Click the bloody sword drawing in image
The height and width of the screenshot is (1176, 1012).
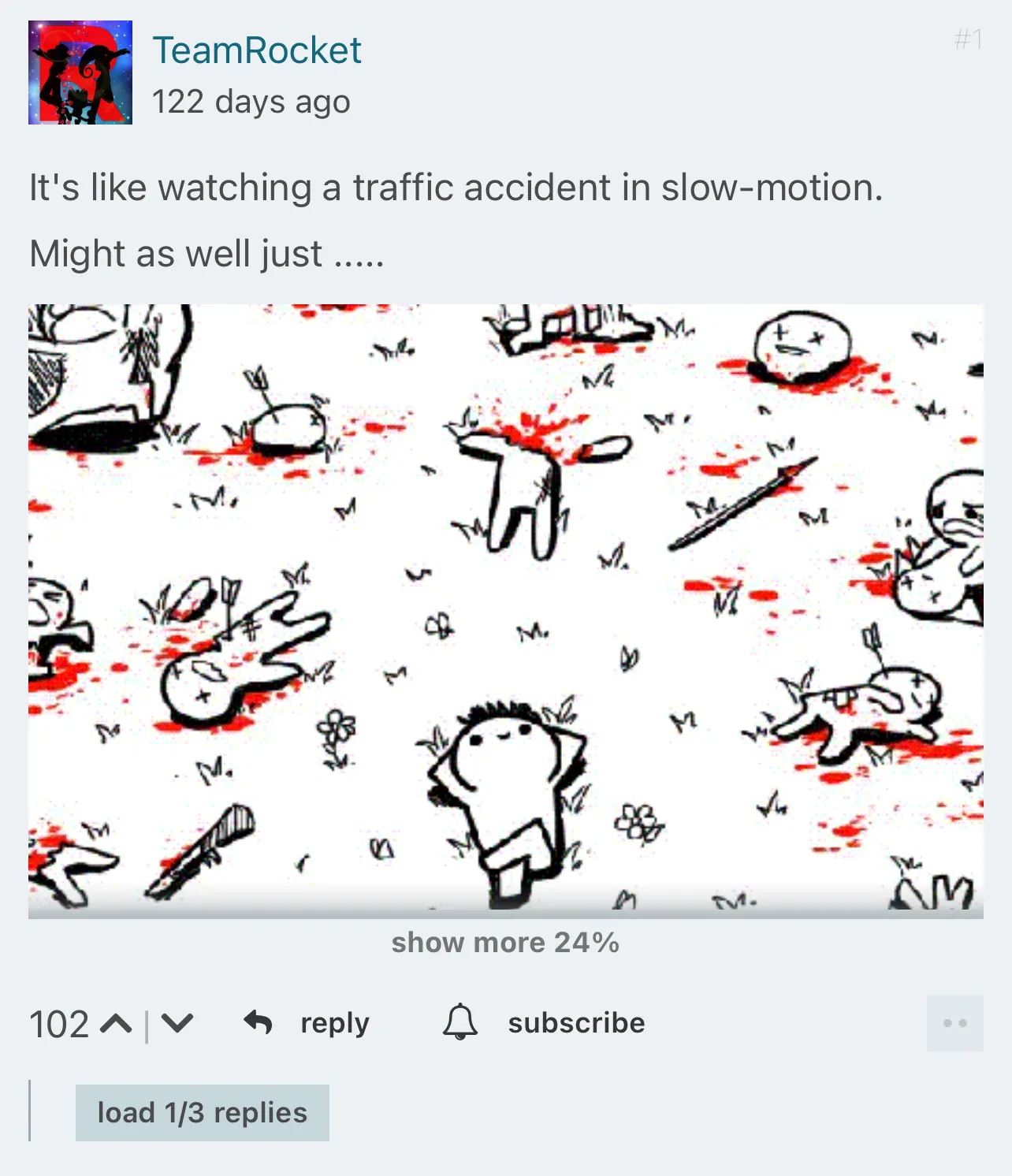743,502
